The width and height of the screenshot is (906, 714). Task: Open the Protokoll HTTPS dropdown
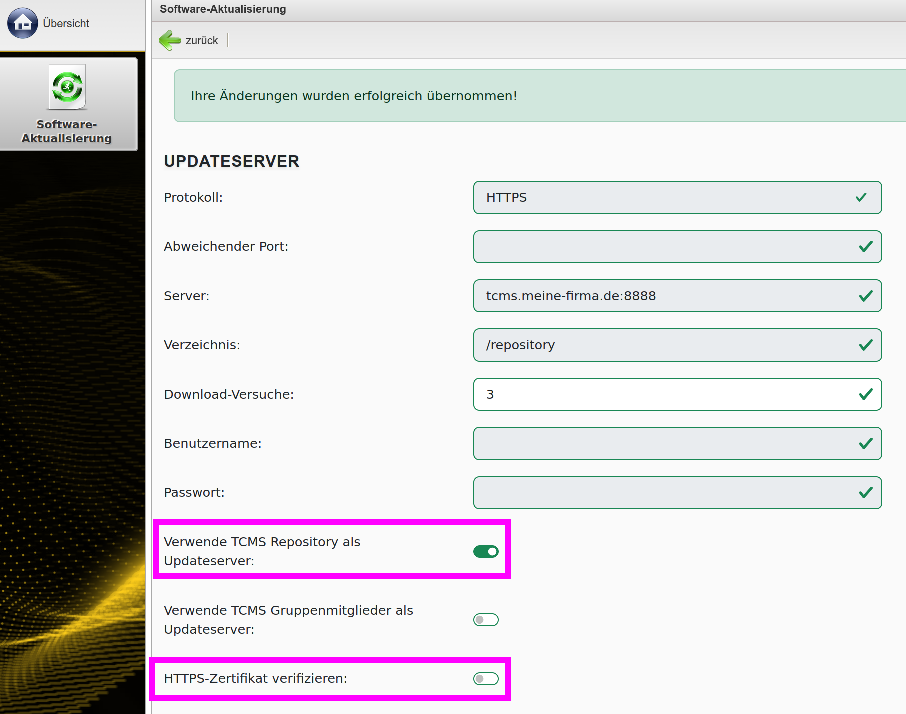[677, 198]
